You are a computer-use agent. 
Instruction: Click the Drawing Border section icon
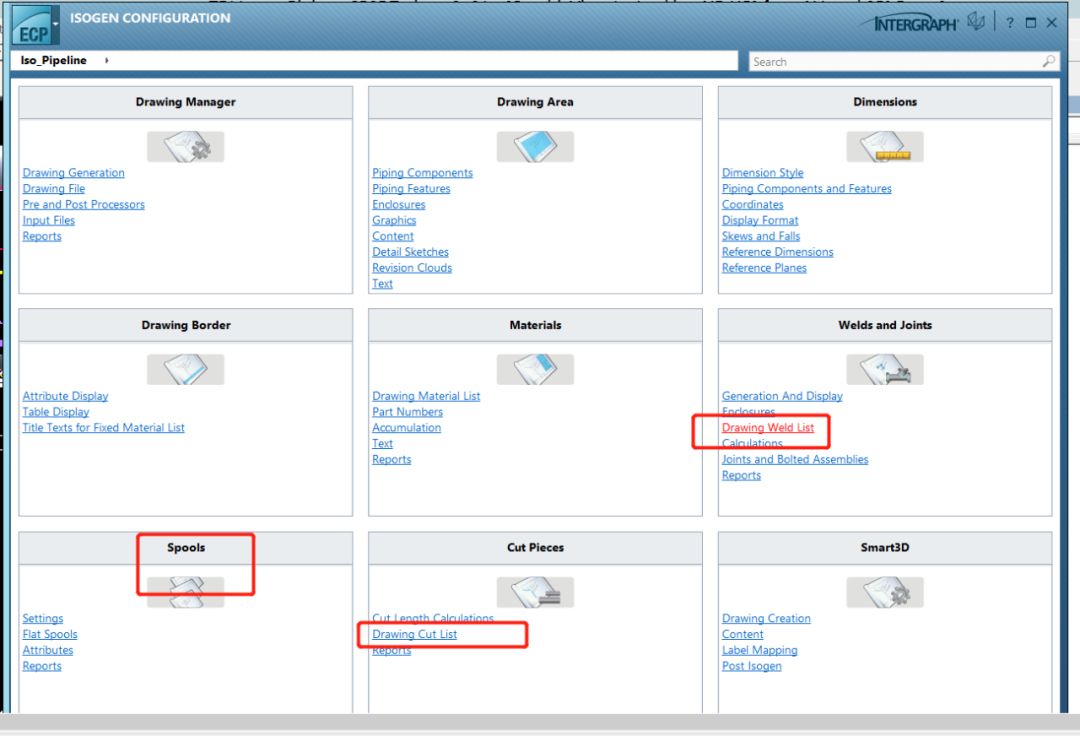click(185, 370)
